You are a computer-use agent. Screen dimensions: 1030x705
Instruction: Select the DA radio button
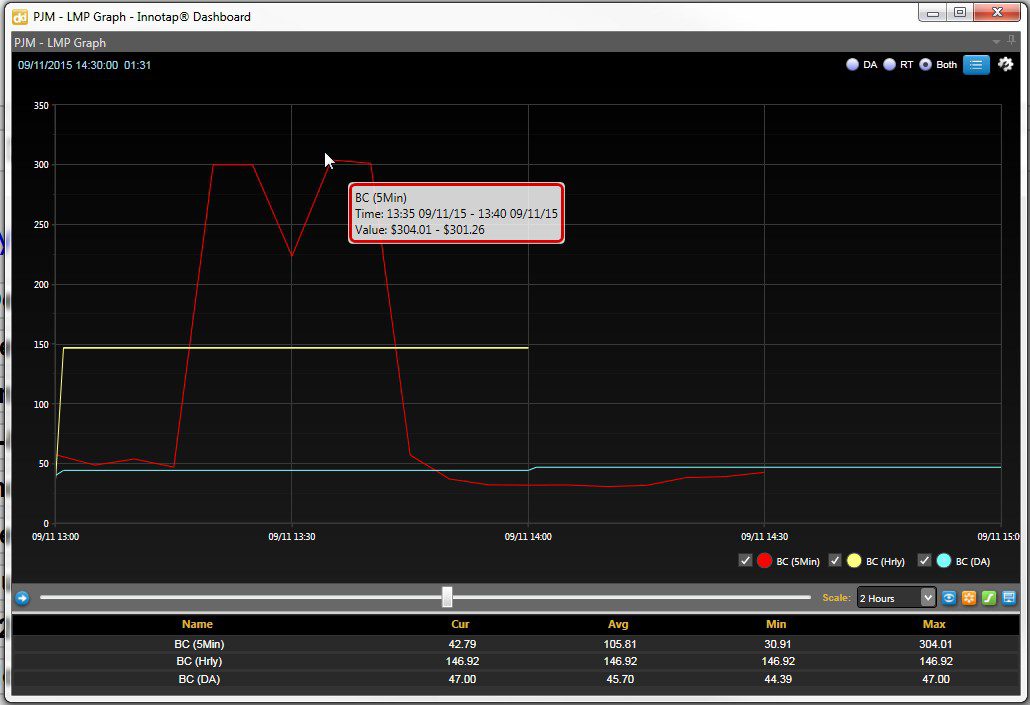click(853, 64)
